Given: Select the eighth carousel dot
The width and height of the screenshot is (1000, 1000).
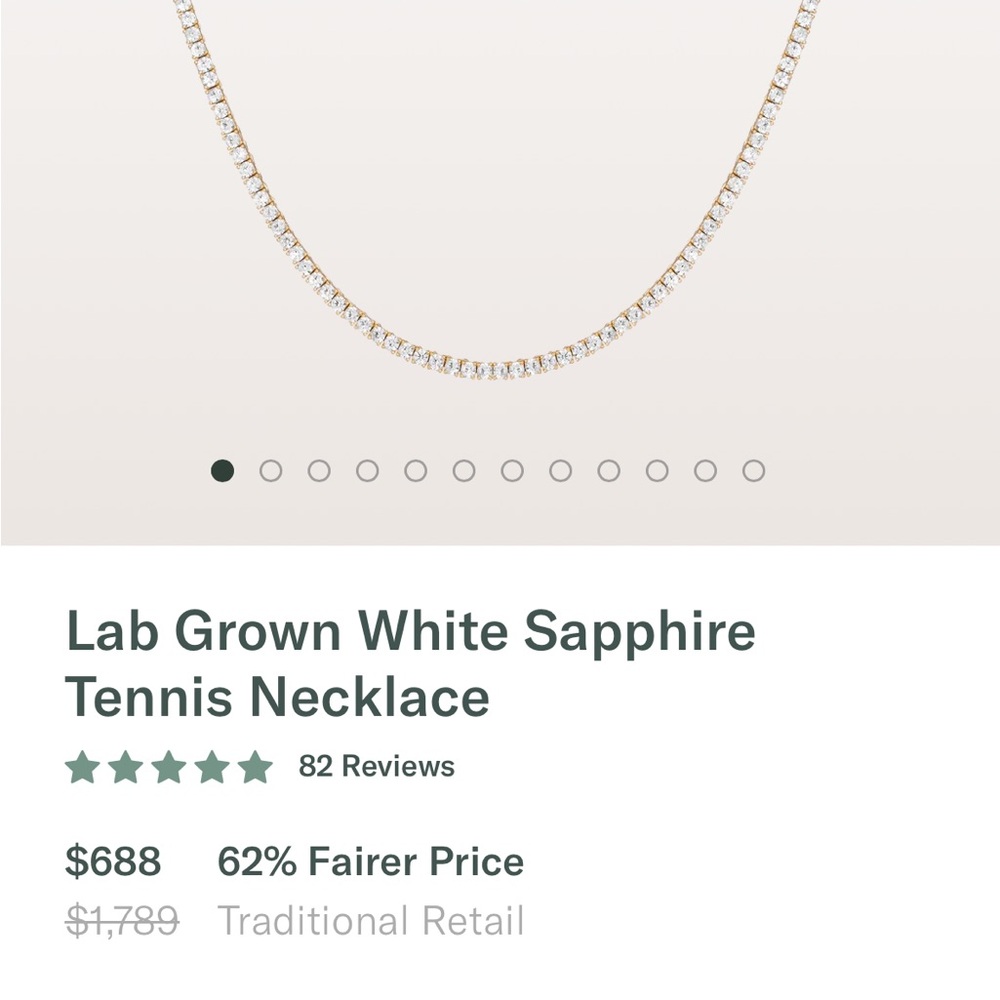Looking at the screenshot, I should pyautogui.click(x=559, y=469).
